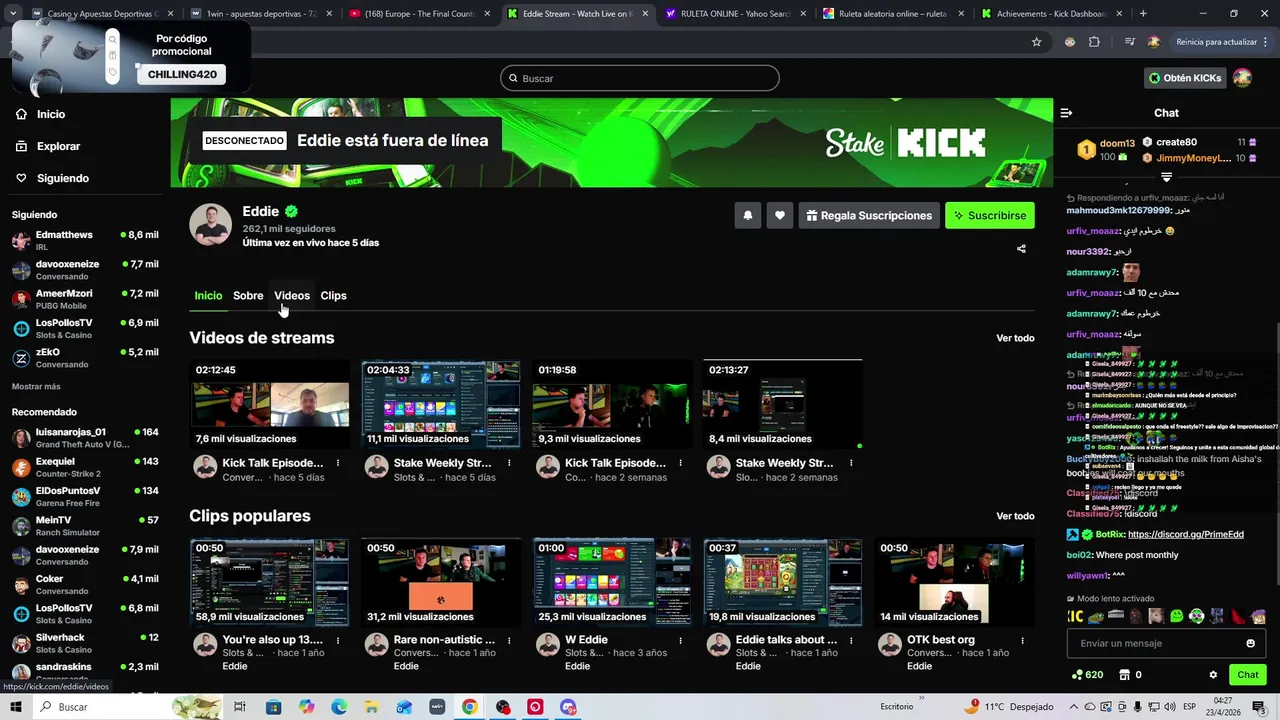The image size is (1280, 720).
Task: Click the green Suscribirse button
Action: [990, 215]
